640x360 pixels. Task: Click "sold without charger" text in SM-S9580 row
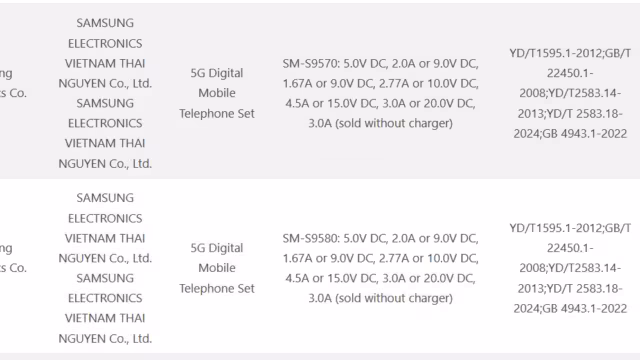click(393, 298)
